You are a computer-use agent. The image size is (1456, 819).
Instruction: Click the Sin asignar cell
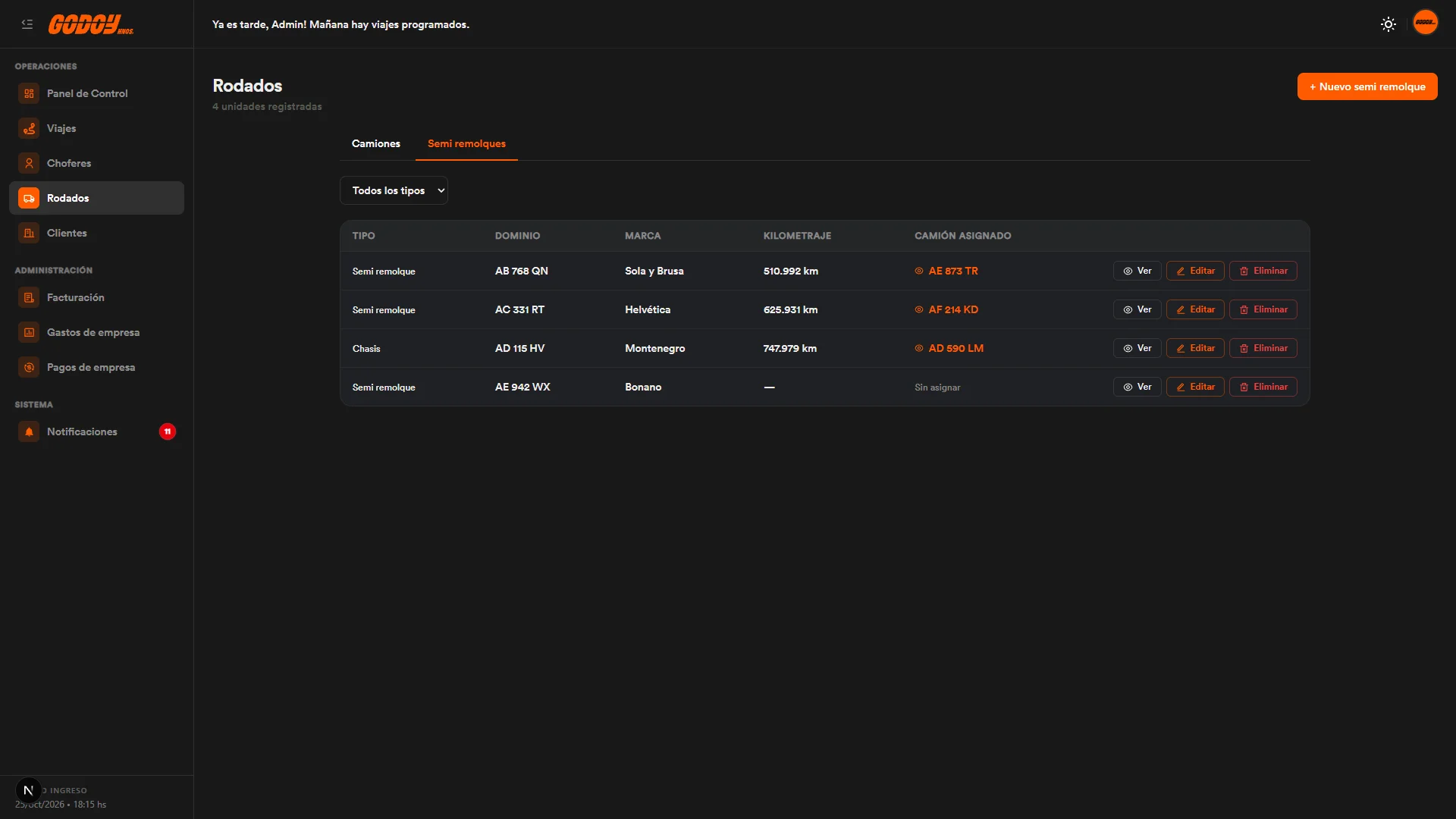937,388
